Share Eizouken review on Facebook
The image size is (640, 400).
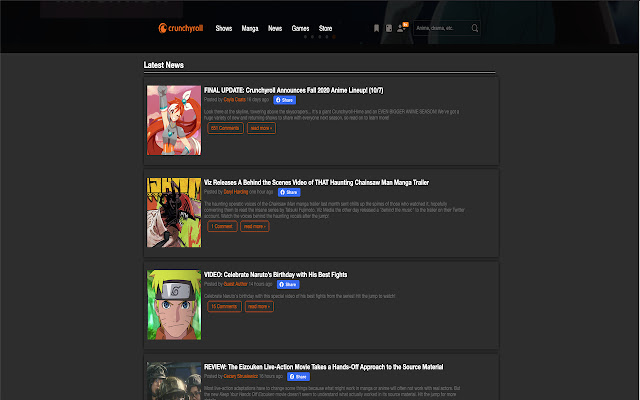click(x=298, y=377)
